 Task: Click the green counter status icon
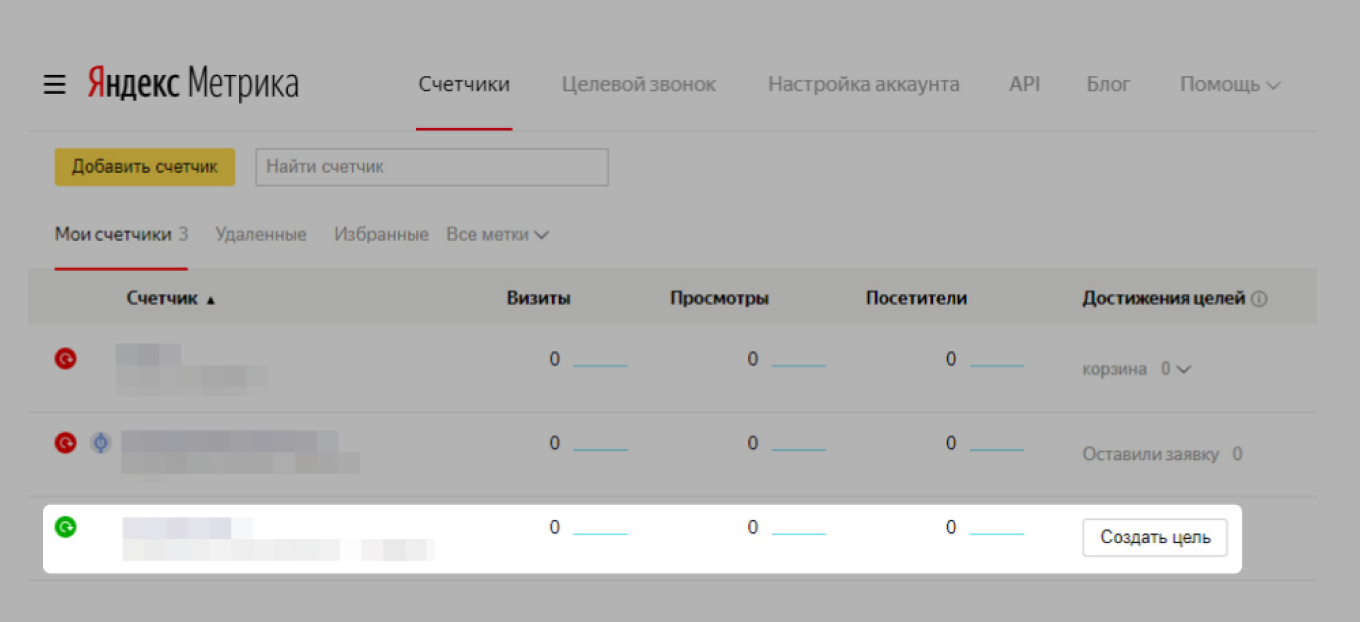click(65, 526)
